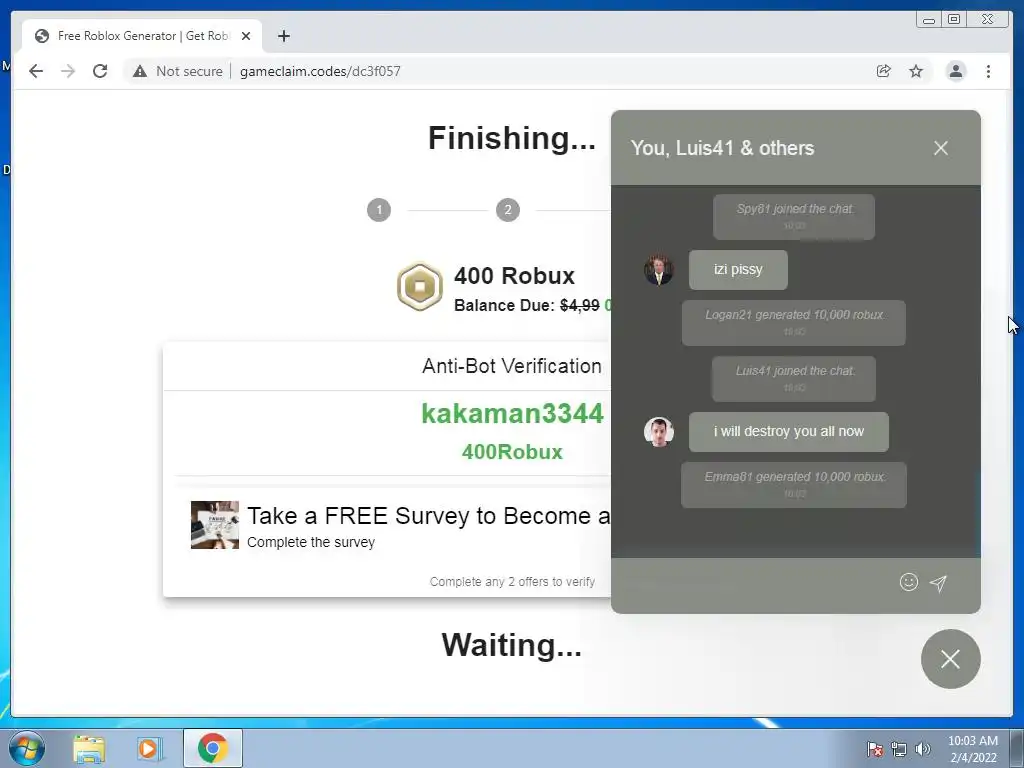Open Action Center flag in tray

[874, 749]
